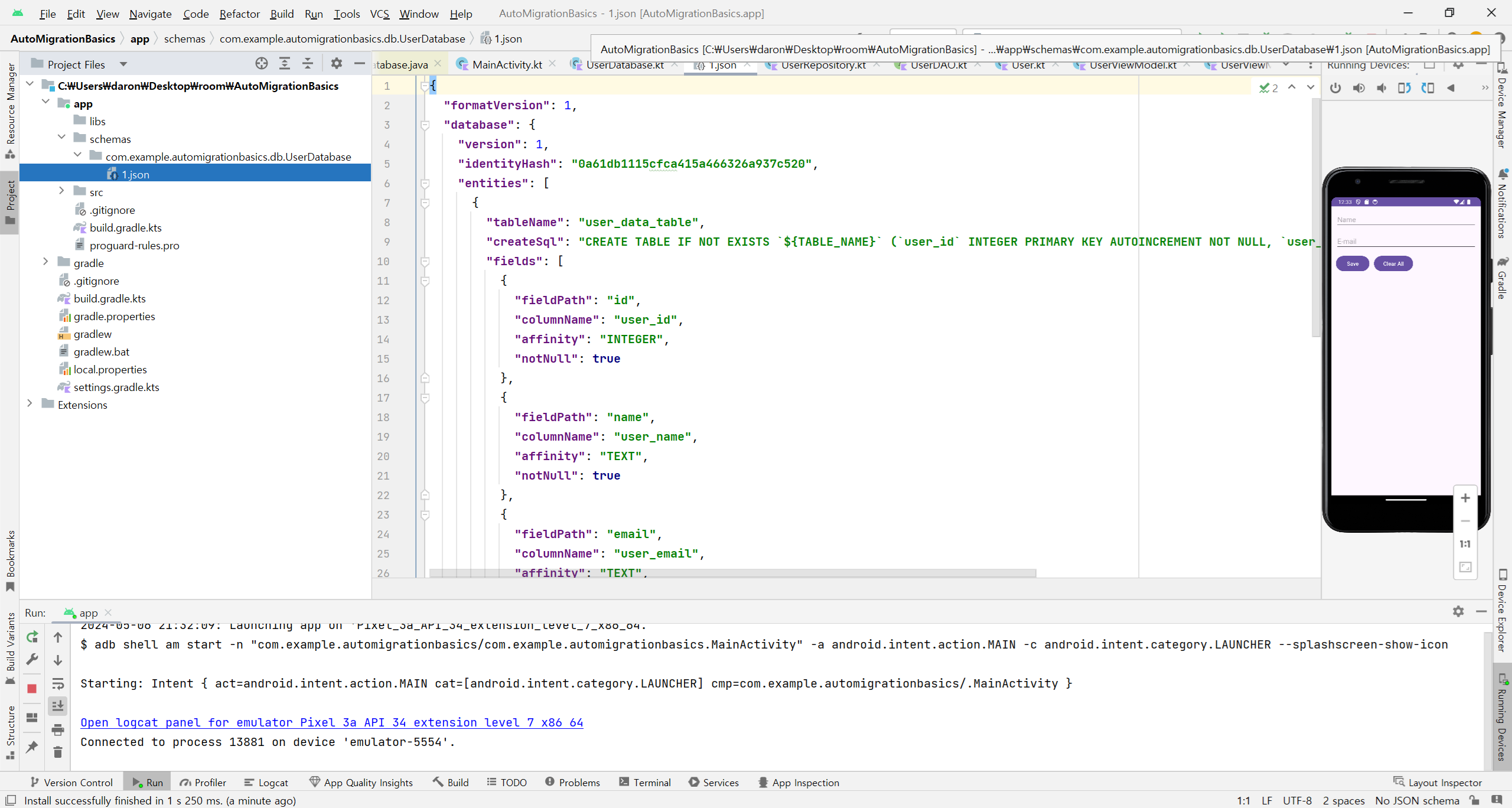Zoom in the emulator with the plus button
The height and width of the screenshot is (808, 1512).
pos(1465,499)
